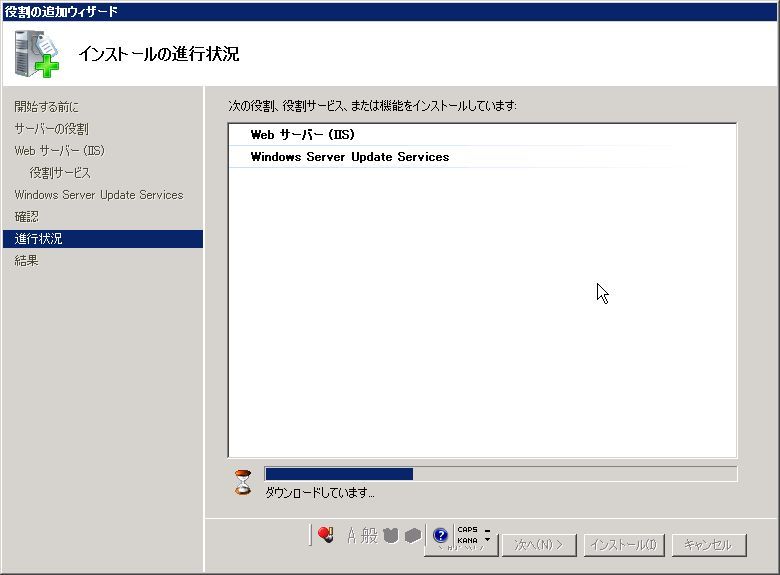Image resolution: width=780 pixels, height=575 pixels.
Task: Grab the language bar handle grip
Action: [x=310, y=535]
